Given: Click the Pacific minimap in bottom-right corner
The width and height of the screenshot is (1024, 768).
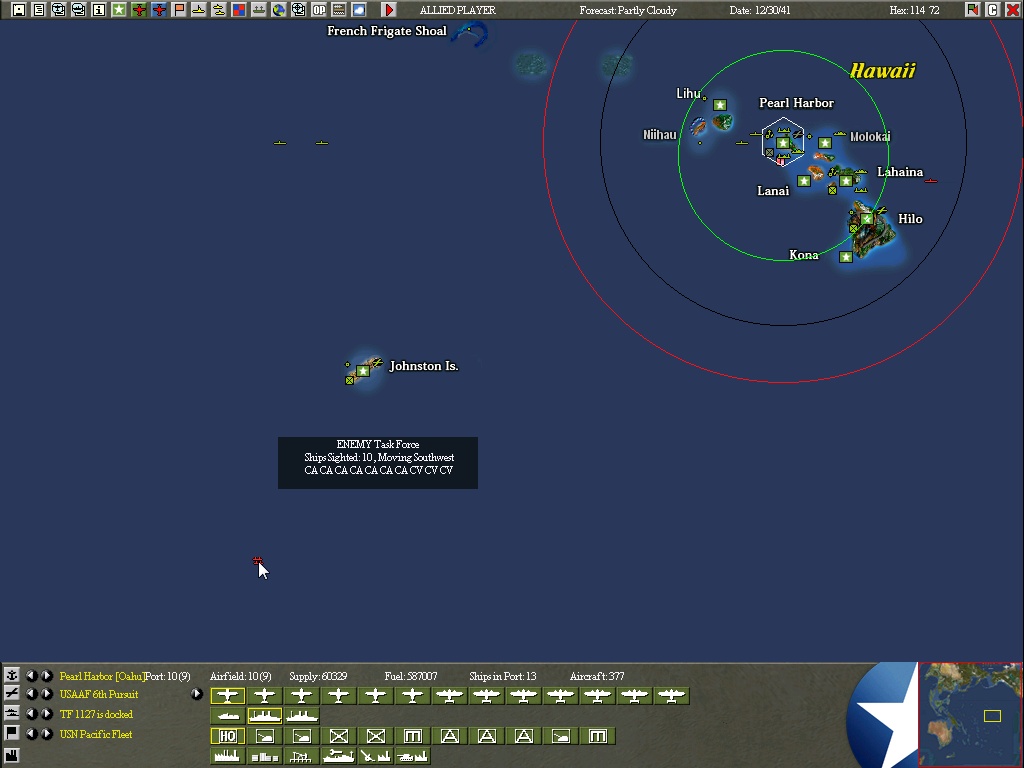Looking at the screenshot, I should coord(970,714).
